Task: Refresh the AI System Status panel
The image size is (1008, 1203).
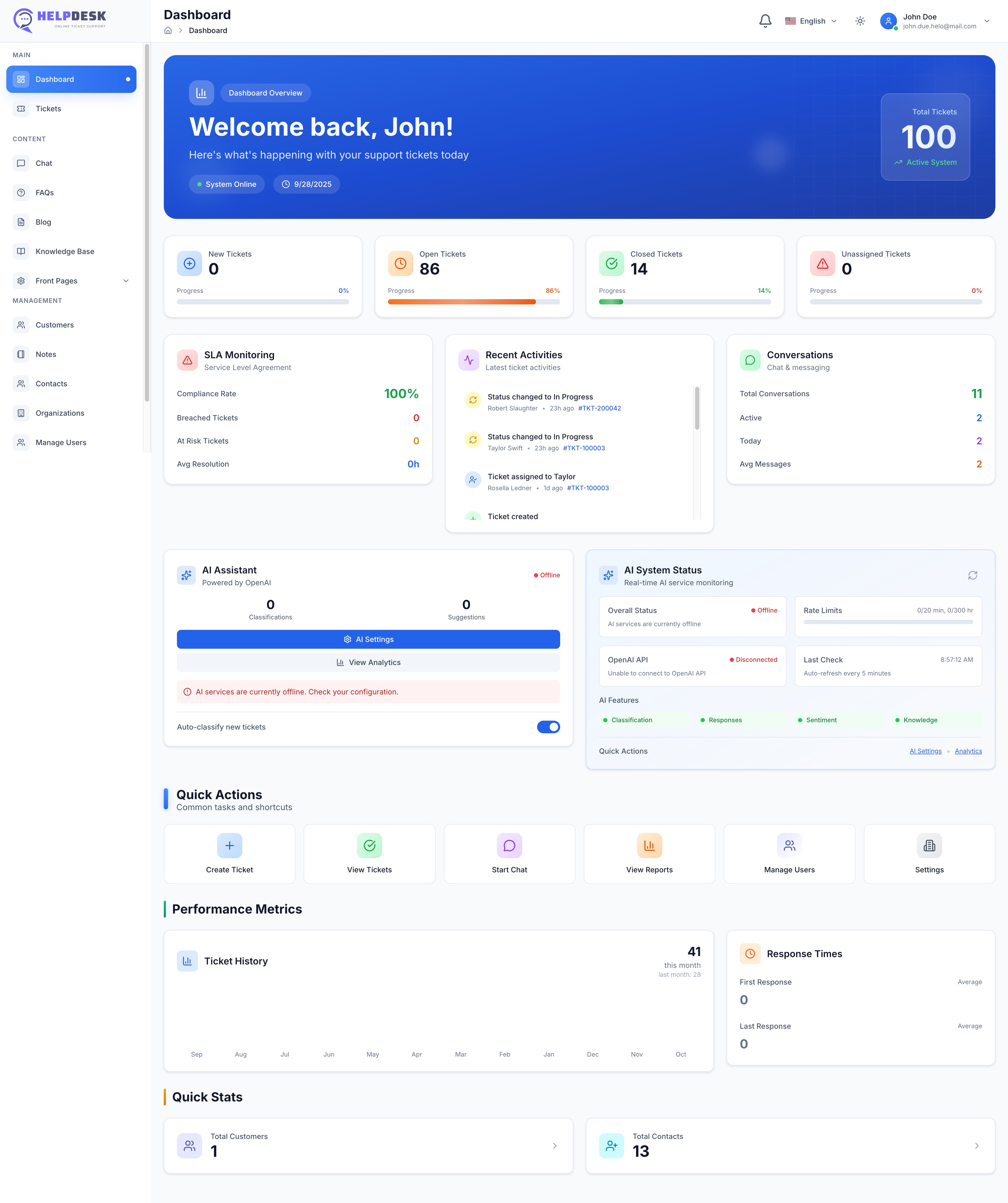Action: pyautogui.click(x=973, y=575)
